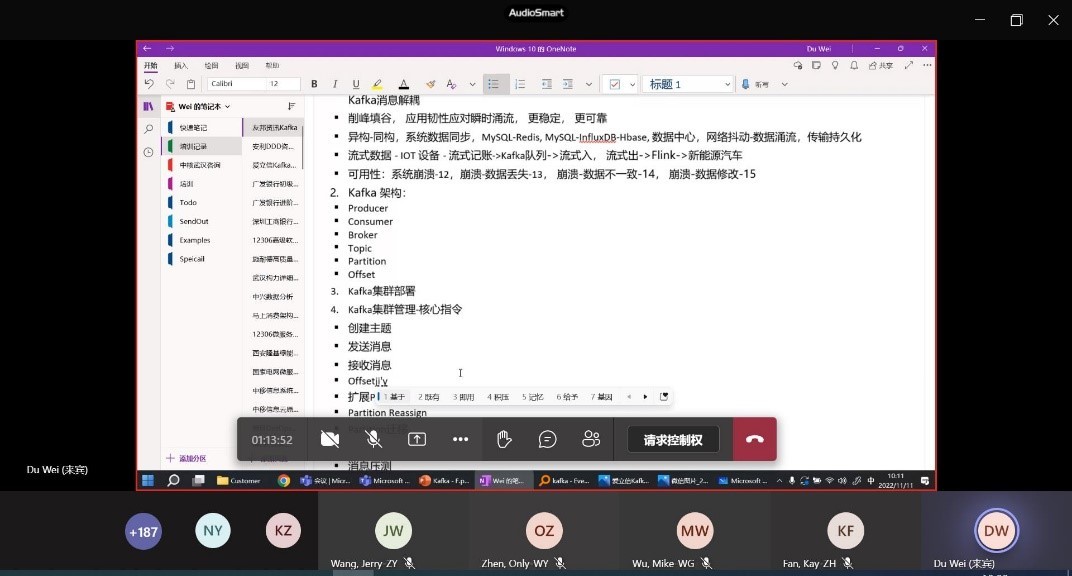Show the participants list
Image resolution: width=1072 pixels, height=576 pixels.
click(591, 439)
